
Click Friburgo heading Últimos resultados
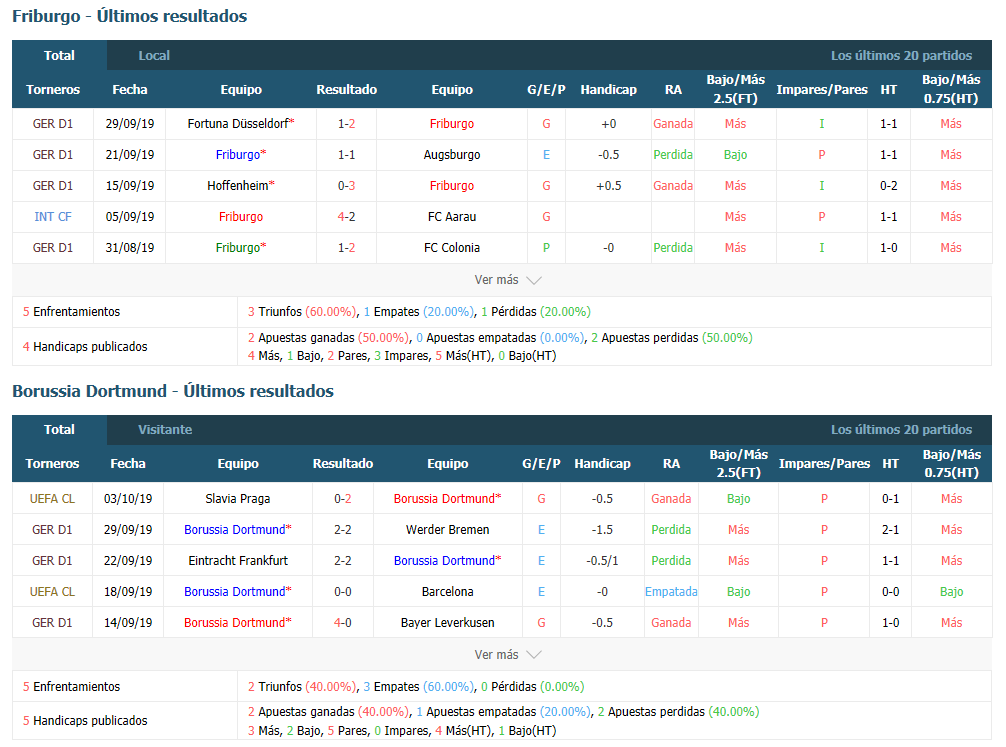(x=130, y=16)
